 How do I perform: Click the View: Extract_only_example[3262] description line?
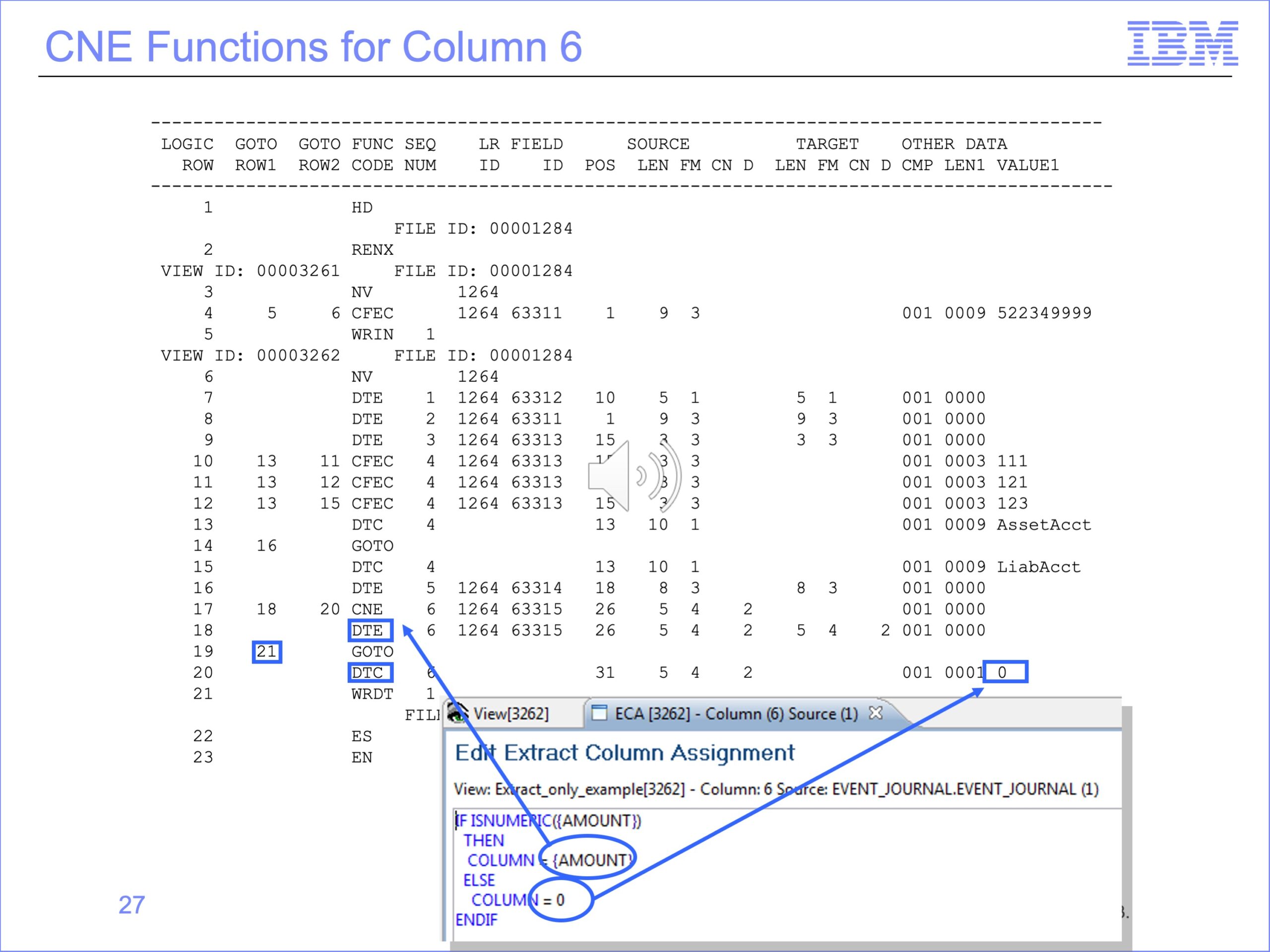[x=776, y=789]
